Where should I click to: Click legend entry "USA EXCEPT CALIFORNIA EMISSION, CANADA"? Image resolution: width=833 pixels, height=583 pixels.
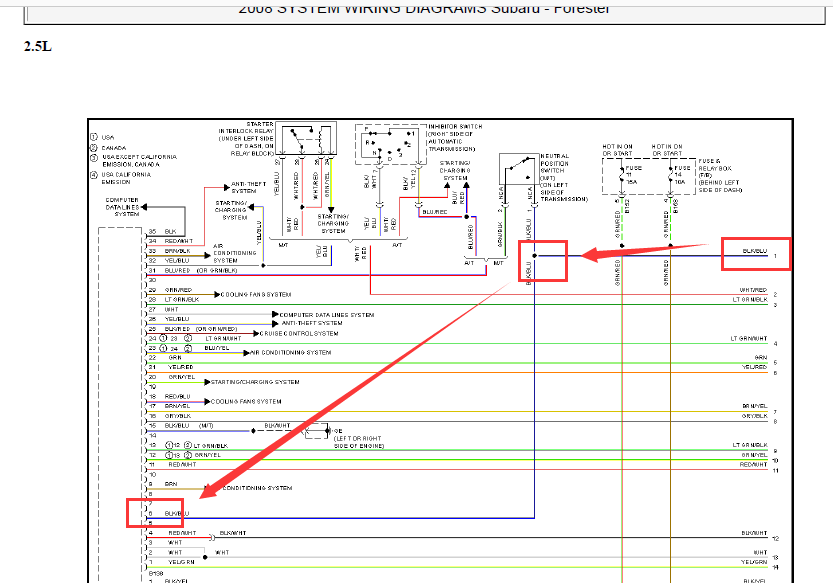(134, 160)
